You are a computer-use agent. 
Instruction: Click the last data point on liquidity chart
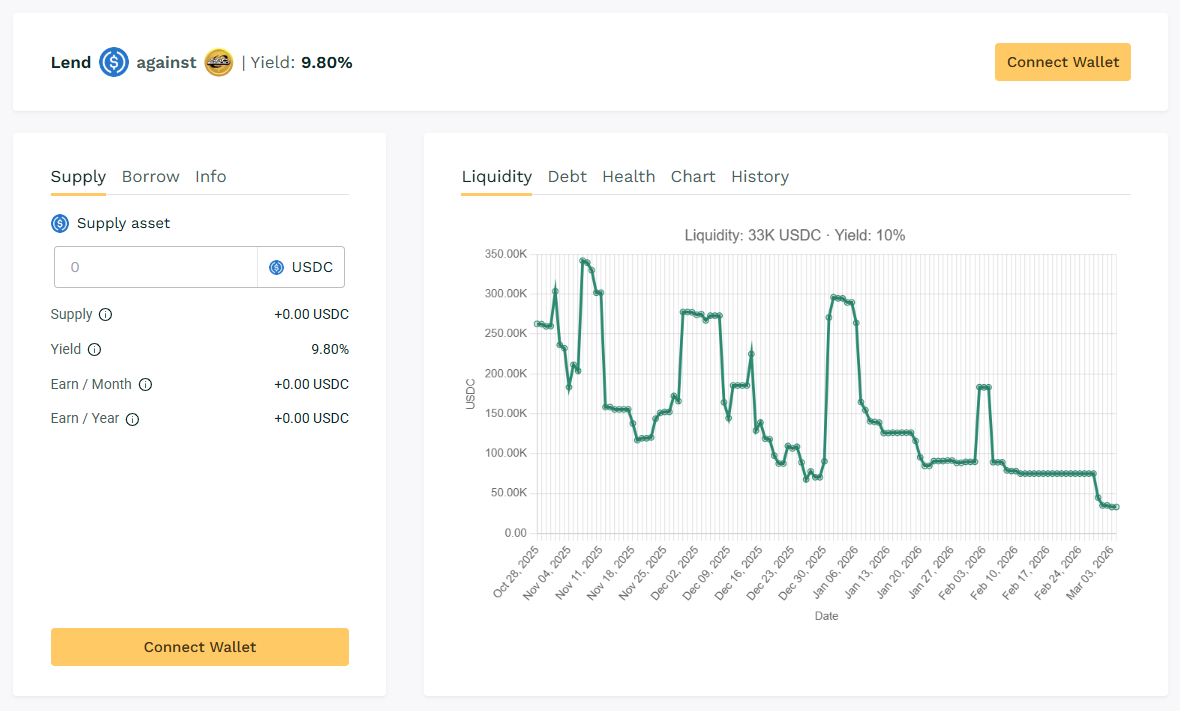point(1116,507)
